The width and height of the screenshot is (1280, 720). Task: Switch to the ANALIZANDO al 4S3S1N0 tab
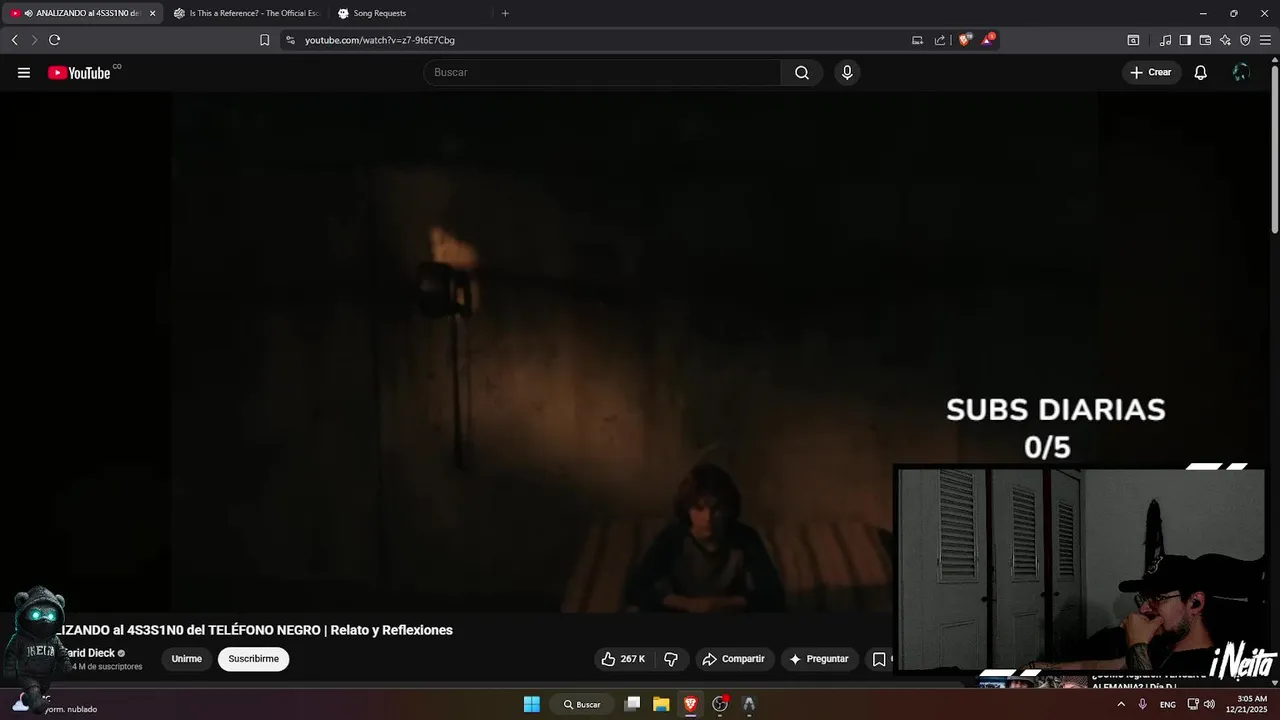coord(84,13)
